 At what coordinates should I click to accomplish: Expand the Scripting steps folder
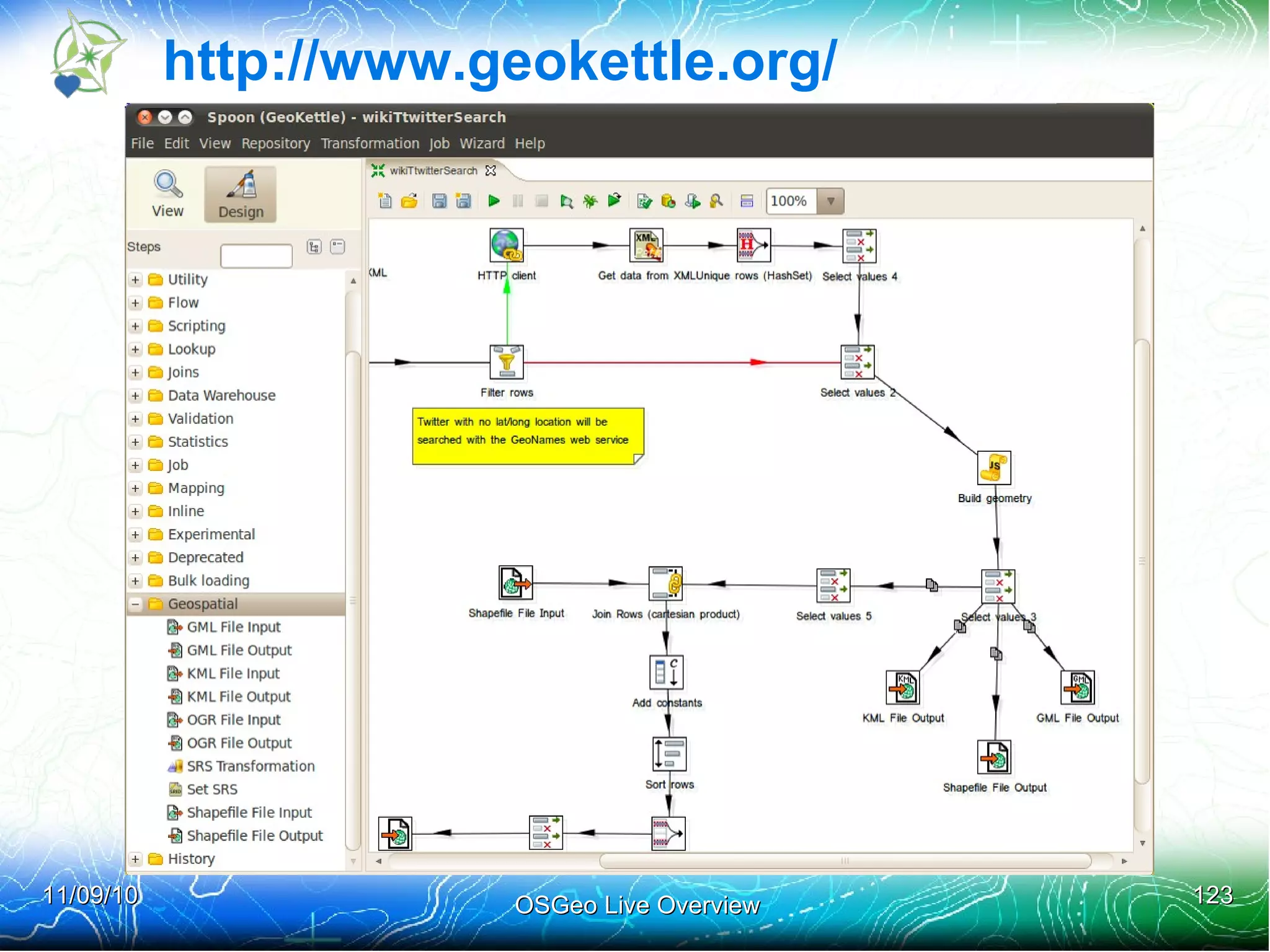tap(135, 326)
